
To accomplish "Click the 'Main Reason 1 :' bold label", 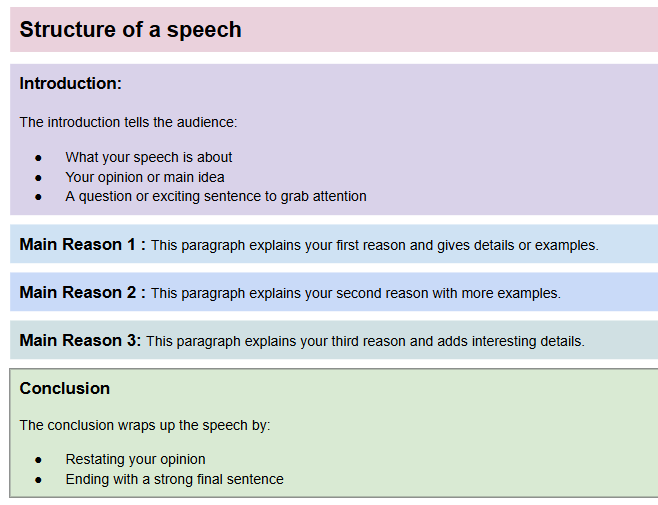I will [x=82, y=244].
